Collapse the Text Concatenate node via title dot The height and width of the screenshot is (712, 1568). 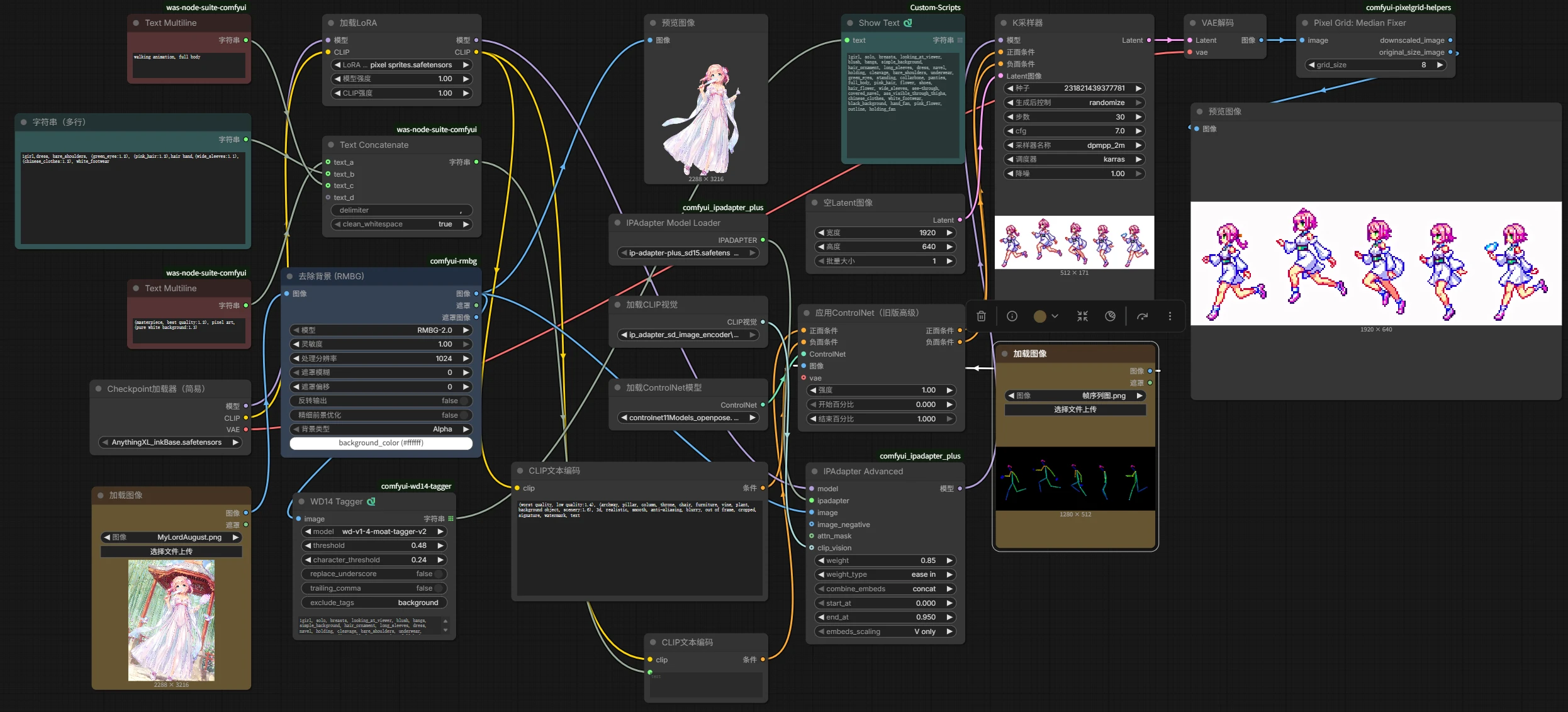331,145
